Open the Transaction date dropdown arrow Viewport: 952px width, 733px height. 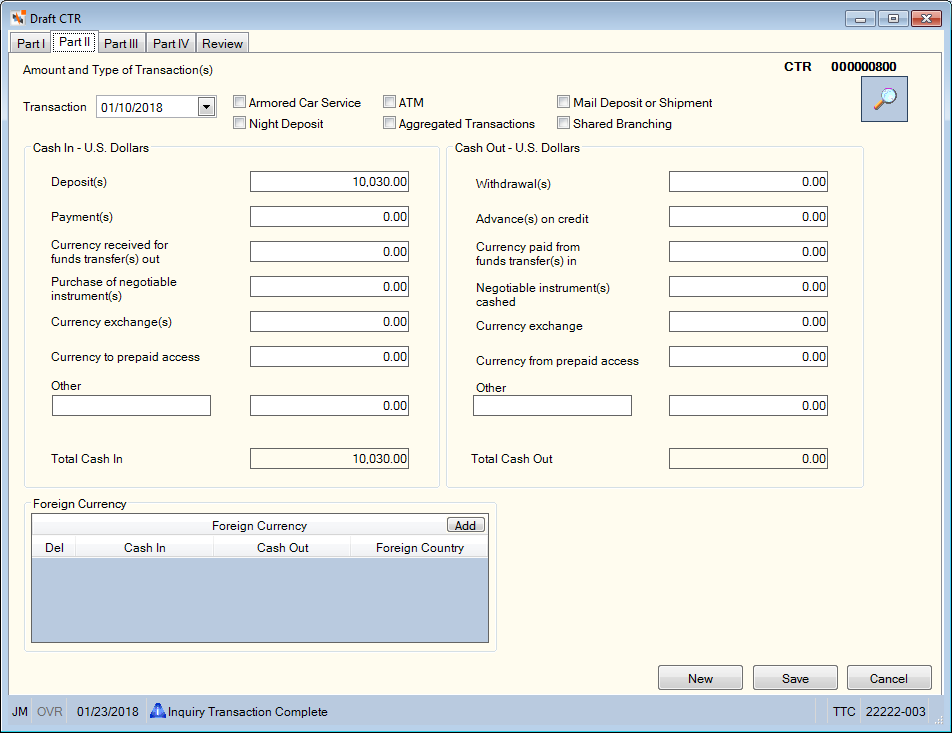206,107
